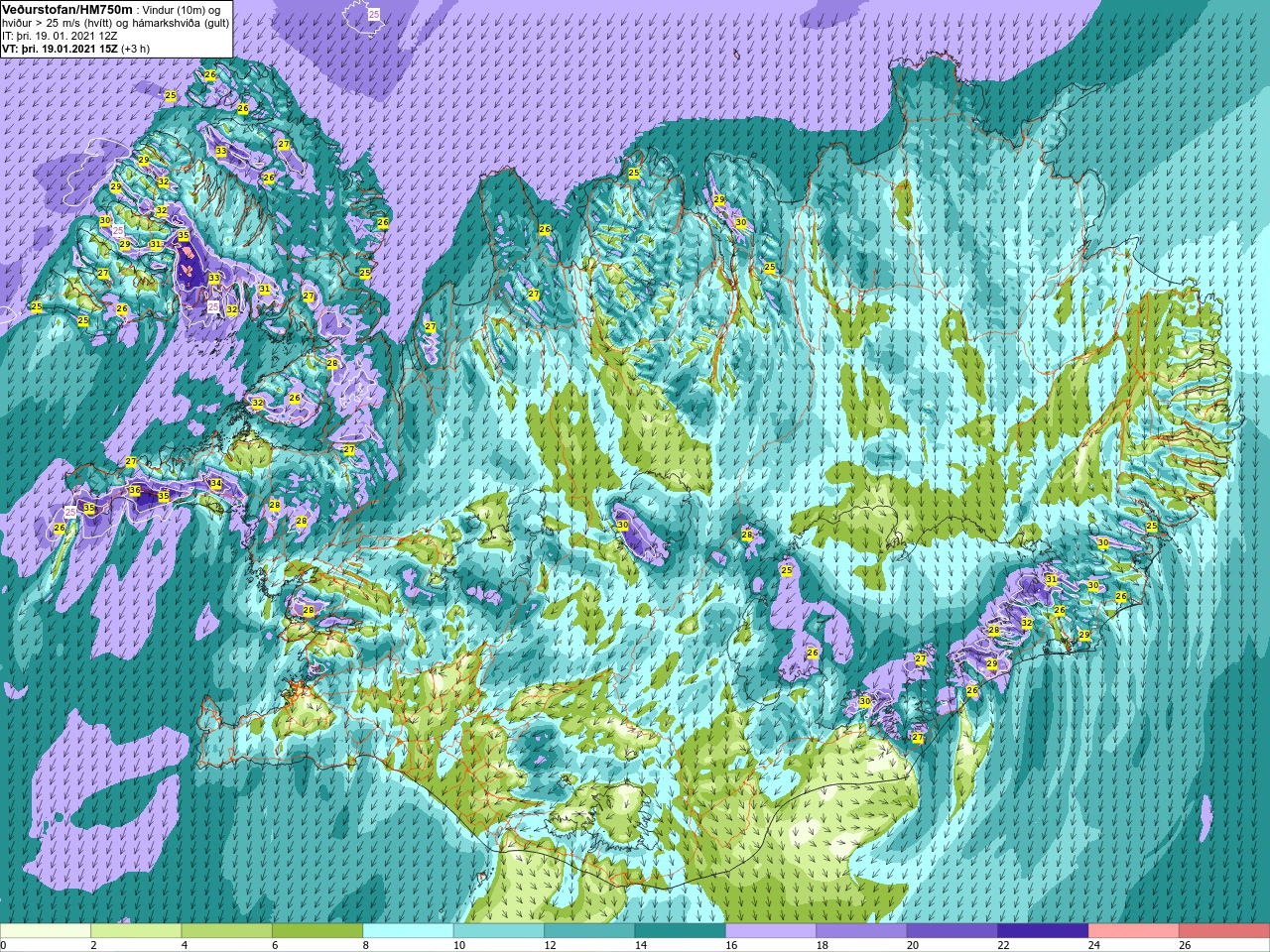The width and height of the screenshot is (1270, 952).
Task: Pick the light cyan 8–10 legend swatch
Action: 409,931
